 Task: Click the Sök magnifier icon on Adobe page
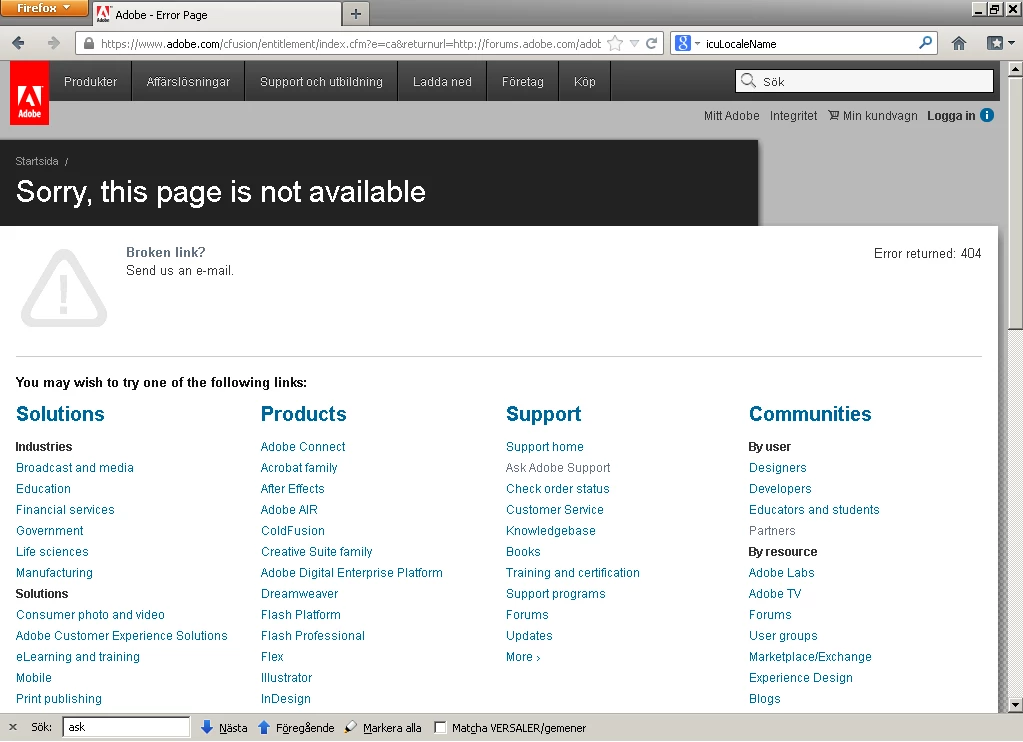point(748,81)
